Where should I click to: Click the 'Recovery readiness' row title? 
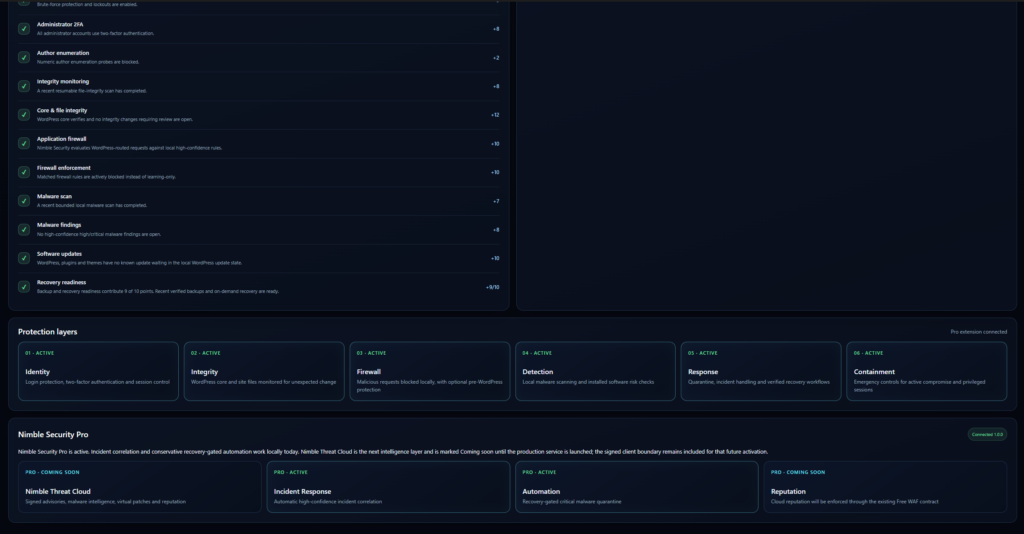point(61,283)
